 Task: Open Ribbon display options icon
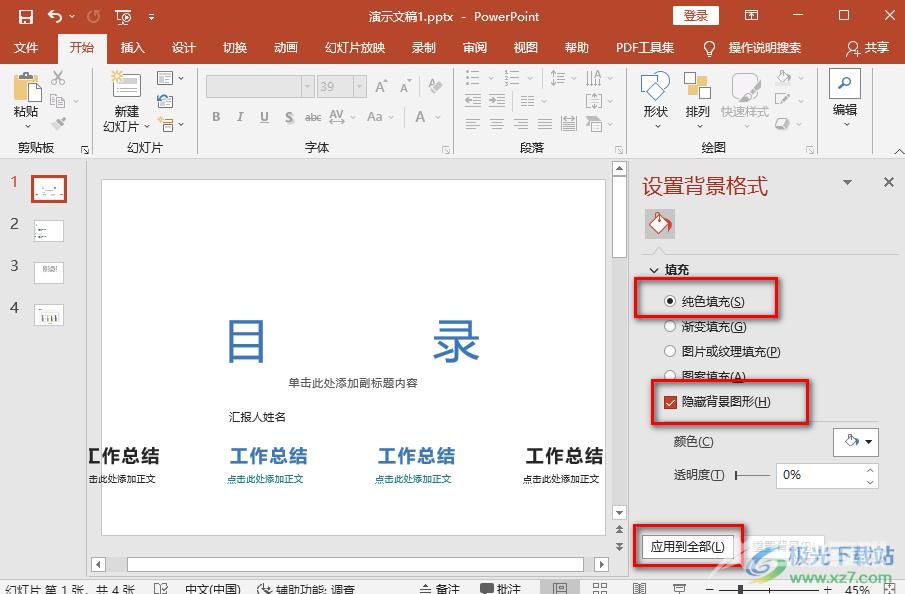click(751, 16)
